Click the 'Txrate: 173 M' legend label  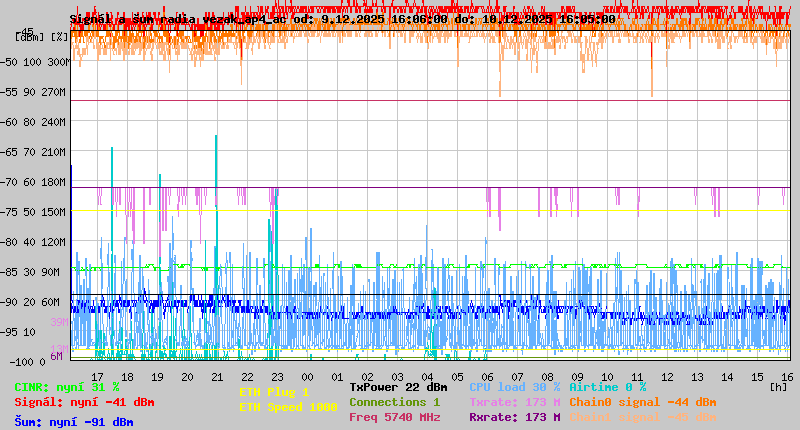point(514,402)
